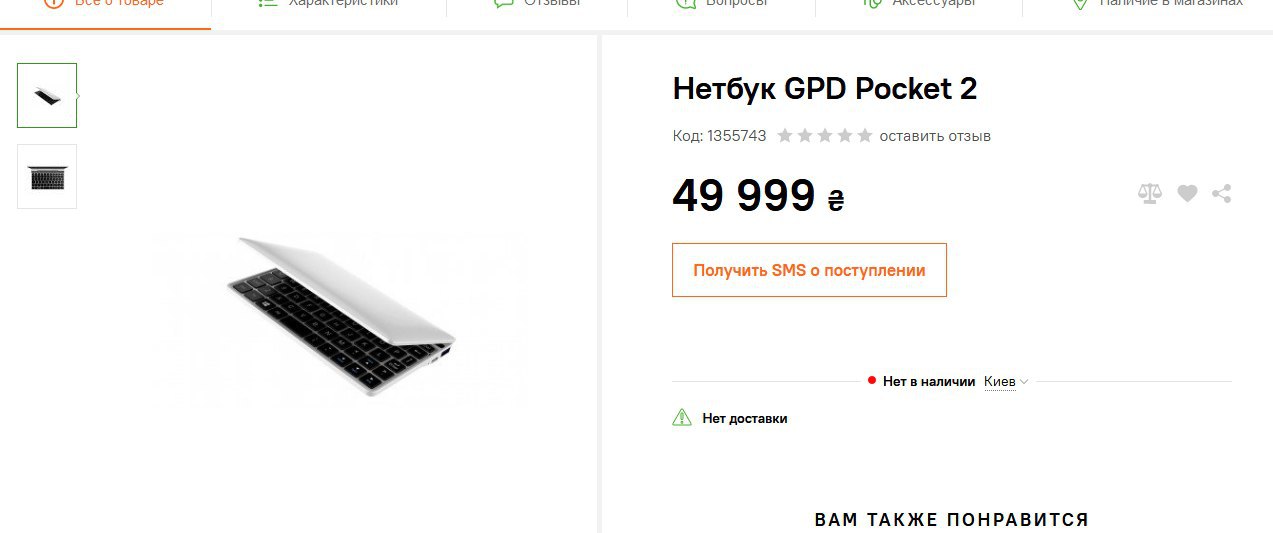Image resolution: width=1273 pixels, height=533 pixels.
Task: Expand the city chevron next to Киев
Action: (x=1024, y=382)
